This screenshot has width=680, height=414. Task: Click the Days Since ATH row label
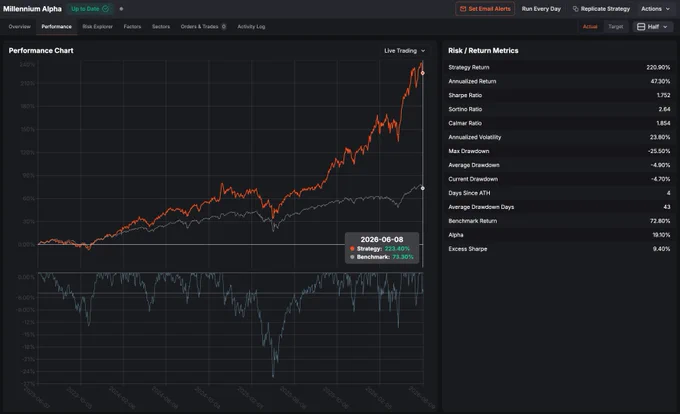tap(469, 193)
